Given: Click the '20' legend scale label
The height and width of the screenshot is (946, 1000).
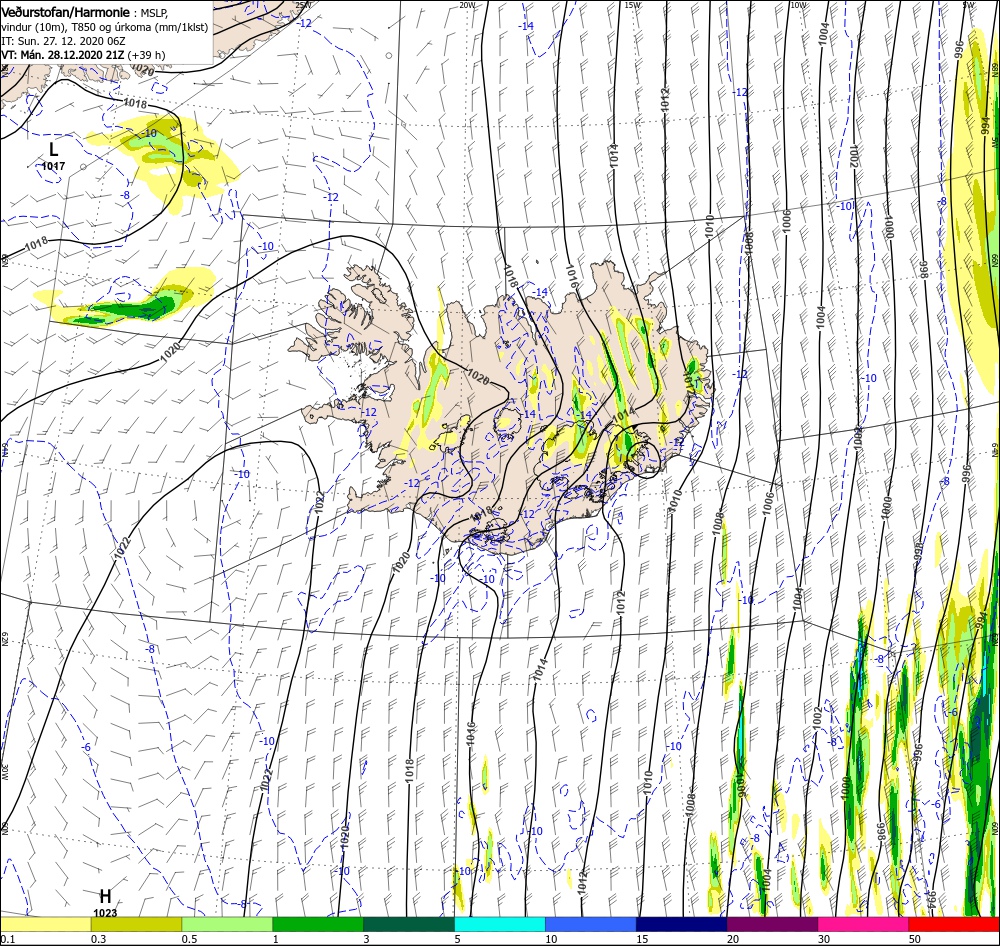Looking at the screenshot, I should pyautogui.click(x=733, y=939).
